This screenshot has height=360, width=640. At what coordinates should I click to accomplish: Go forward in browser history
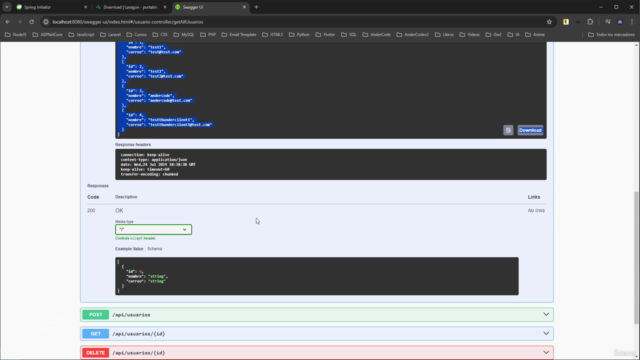point(20,22)
